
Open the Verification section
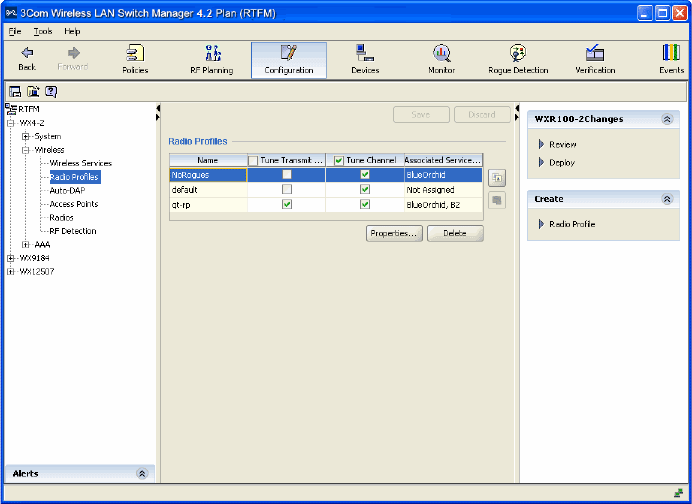(595, 60)
